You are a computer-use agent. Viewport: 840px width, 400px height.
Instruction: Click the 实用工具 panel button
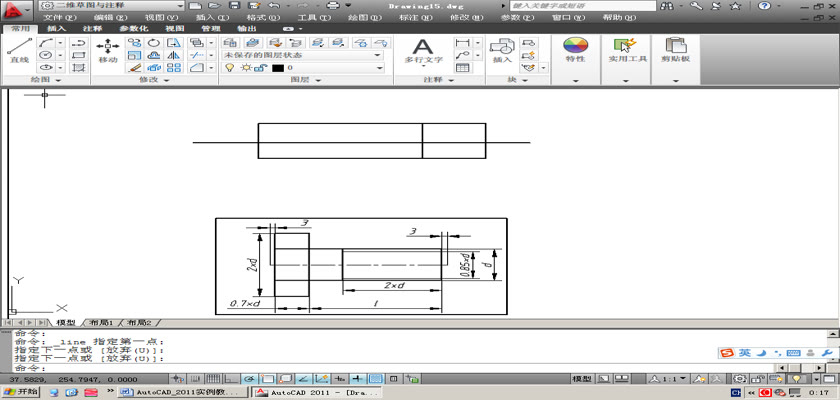625,51
